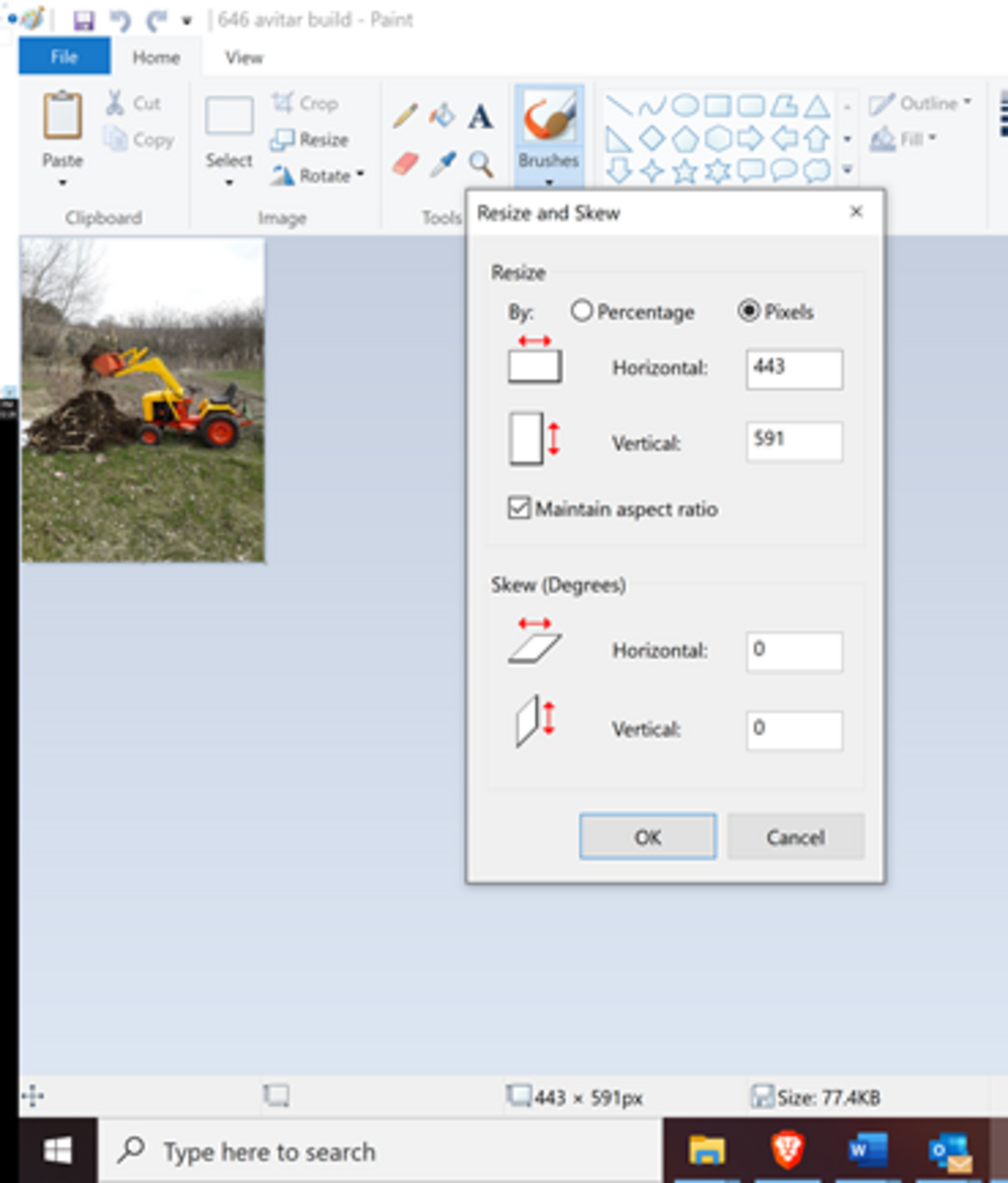
Task: Pick the Fill with color bucket tool
Action: coord(442,117)
